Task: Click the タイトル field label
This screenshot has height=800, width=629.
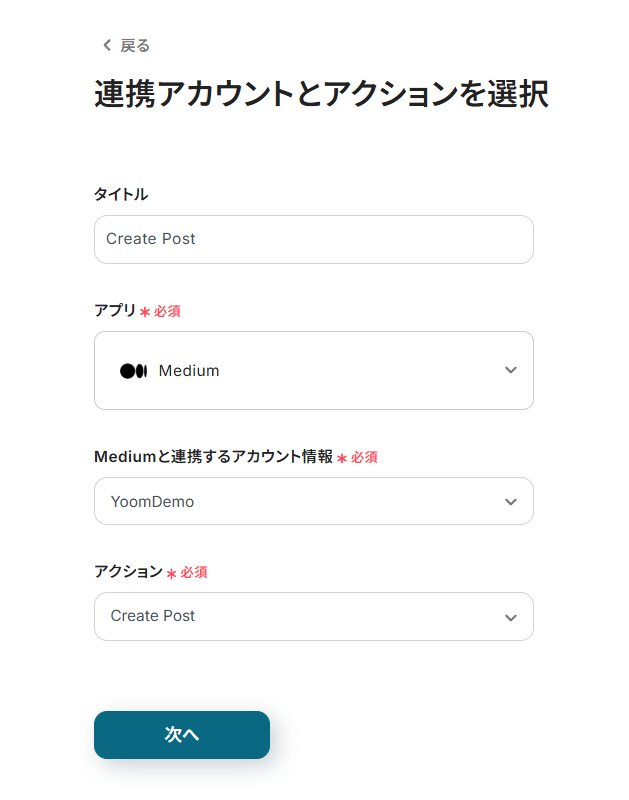Action: tap(121, 194)
